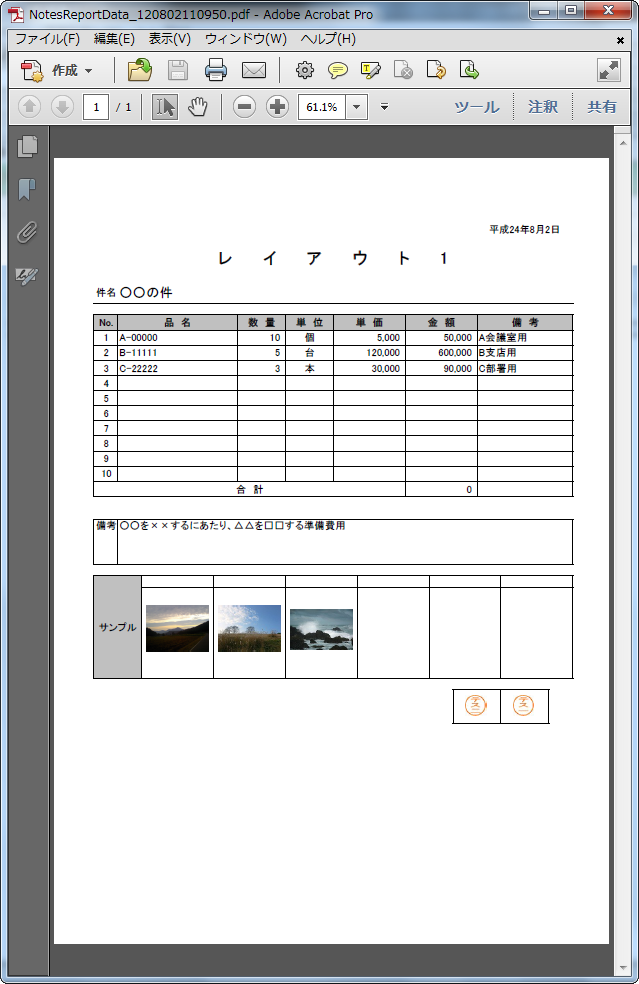Click the サンプル label cell
The width and height of the screenshot is (639, 984).
tap(117, 627)
